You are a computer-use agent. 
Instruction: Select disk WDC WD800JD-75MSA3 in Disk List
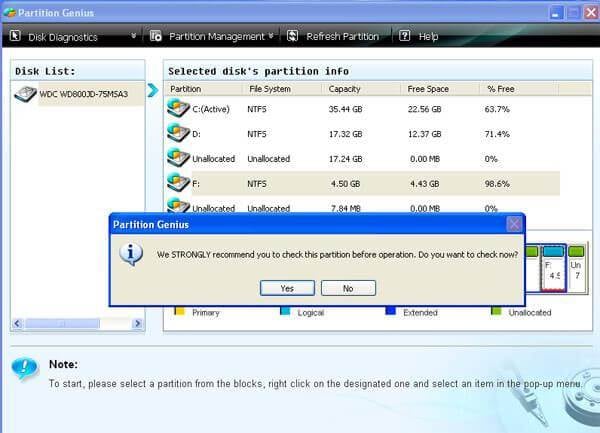(x=83, y=94)
